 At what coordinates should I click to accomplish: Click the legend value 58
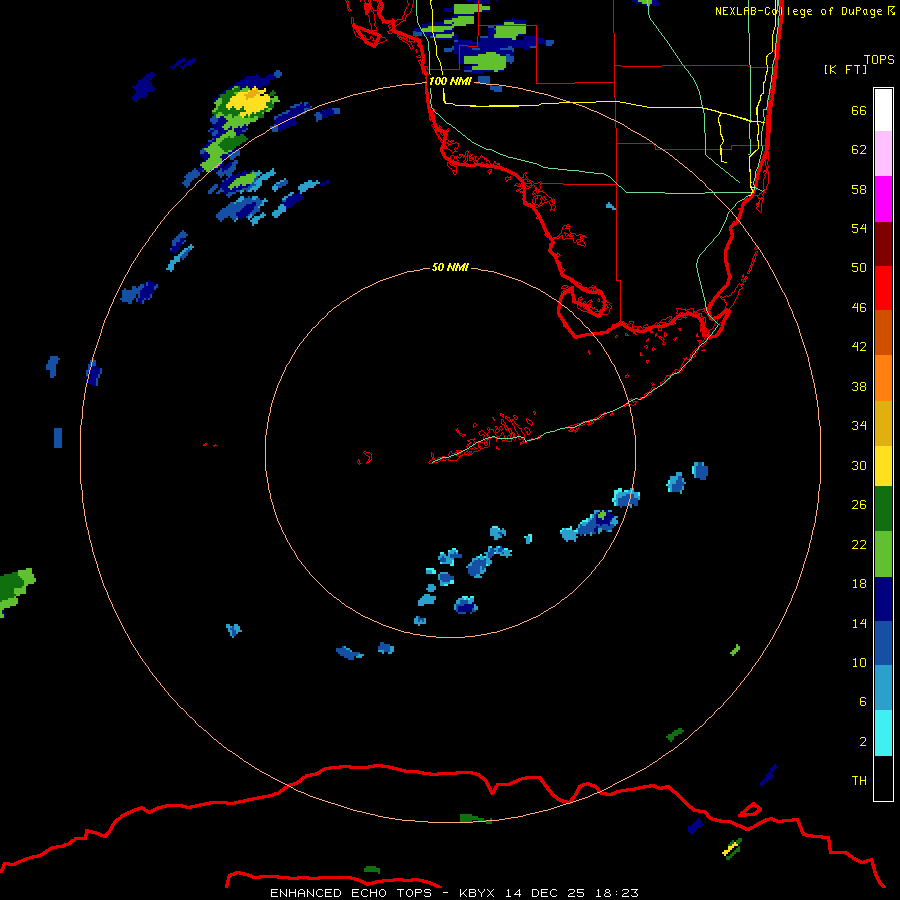(x=859, y=189)
